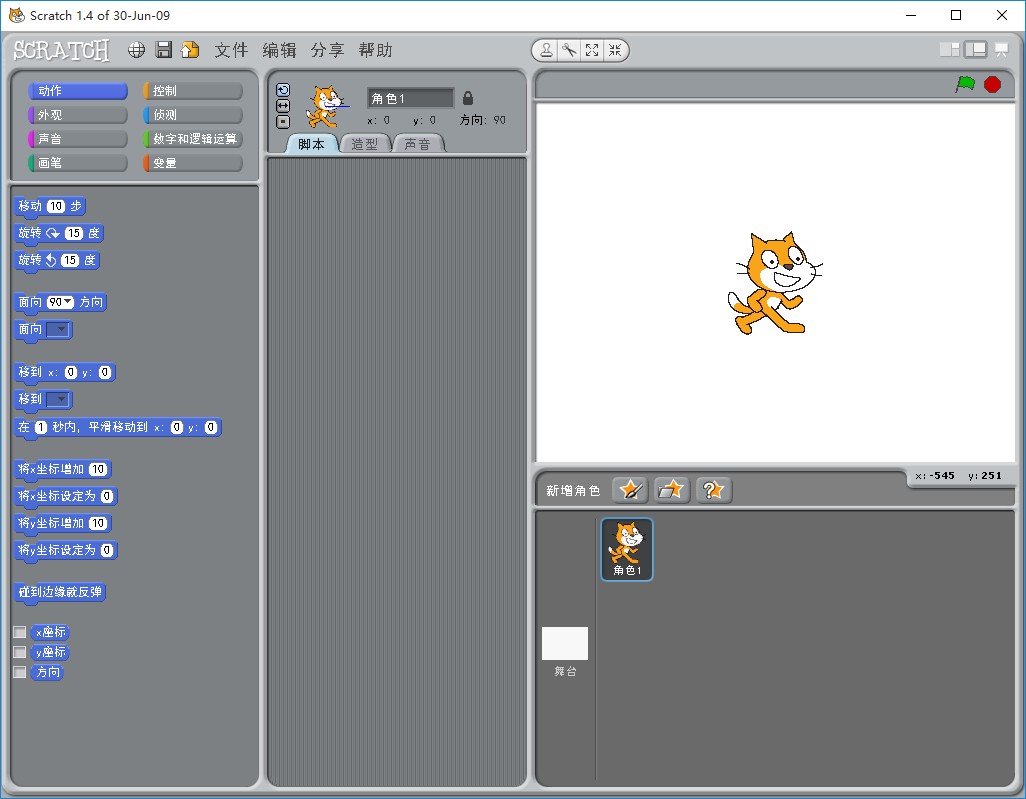Viewport: 1026px width, 799px height.
Task: Open the direction dropdown in the 面向 block
Action: coord(67,302)
